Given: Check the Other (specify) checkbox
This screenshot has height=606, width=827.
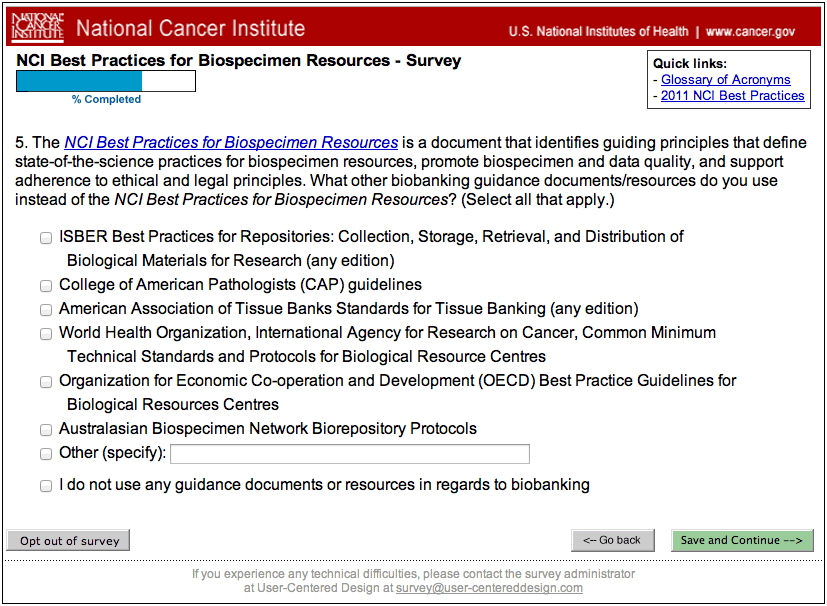Looking at the screenshot, I should coord(46,454).
